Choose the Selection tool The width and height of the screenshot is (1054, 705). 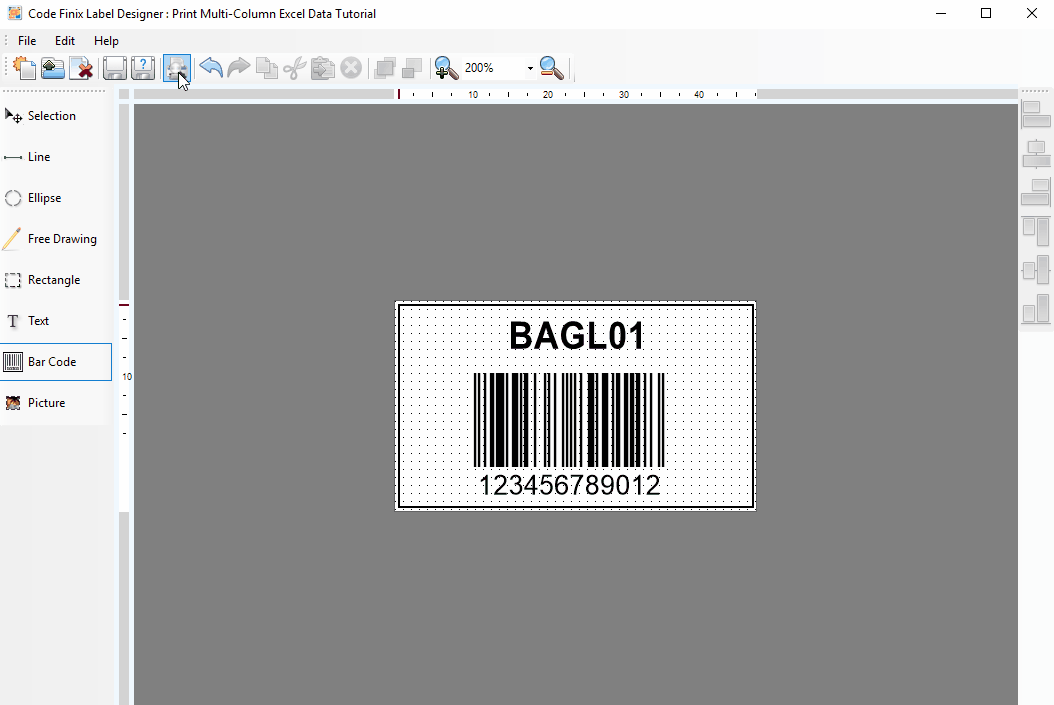[x=56, y=116]
